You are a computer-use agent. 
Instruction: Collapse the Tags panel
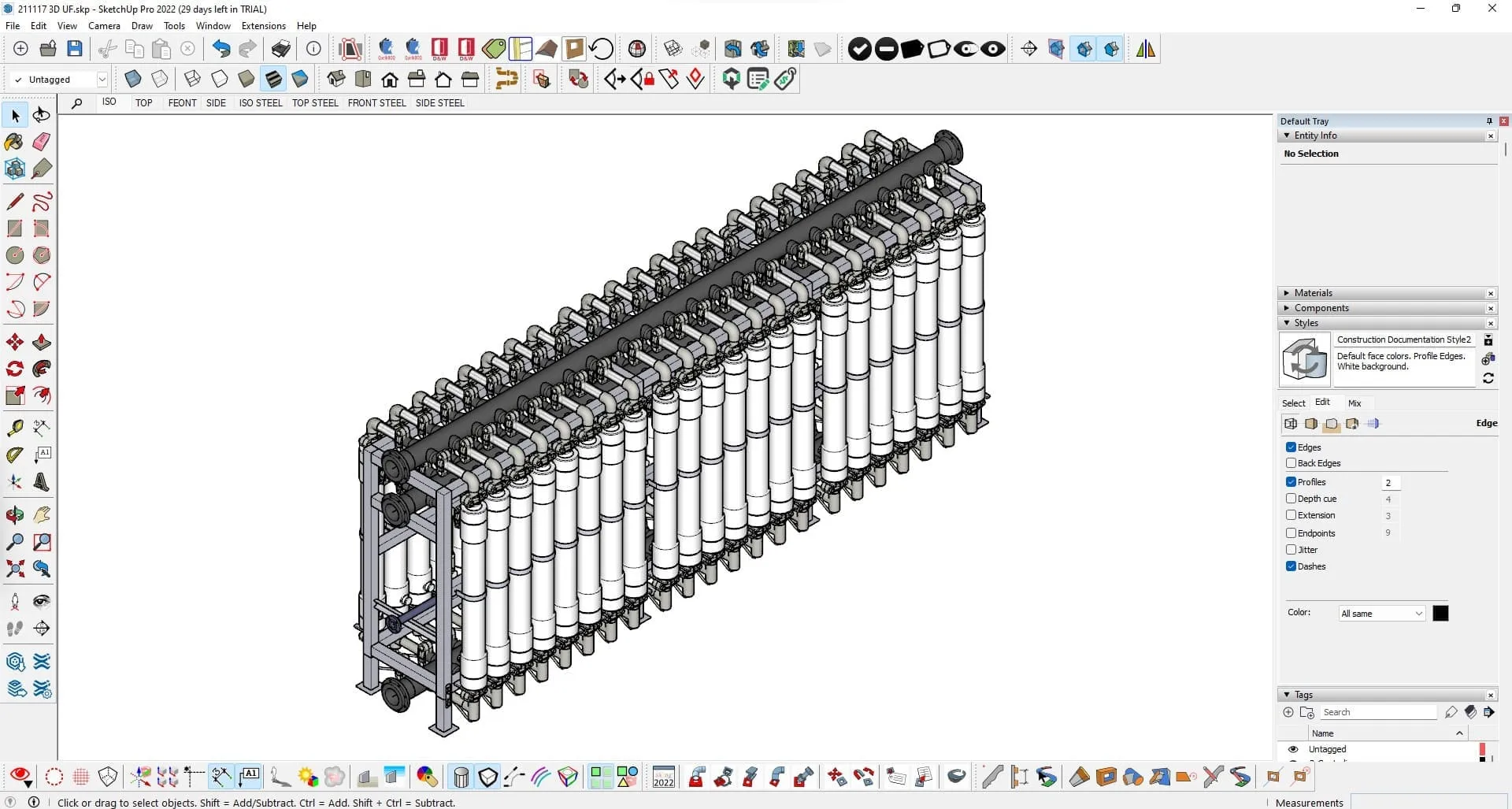pos(1287,695)
